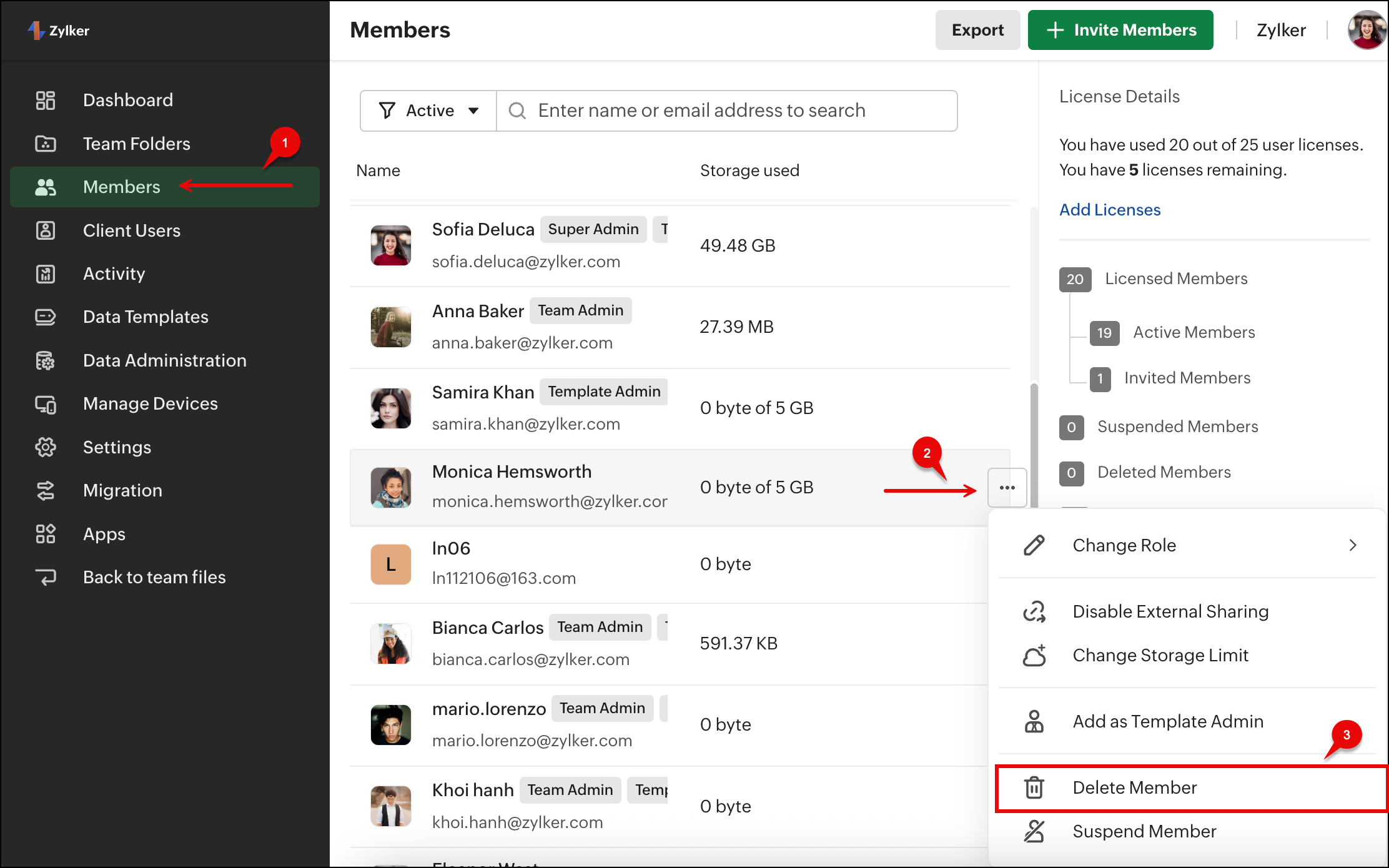1389x868 pixels.
Task: Expand the Change Role submenu arrow
Action: pyautogui.click(x=1353, y=545)
